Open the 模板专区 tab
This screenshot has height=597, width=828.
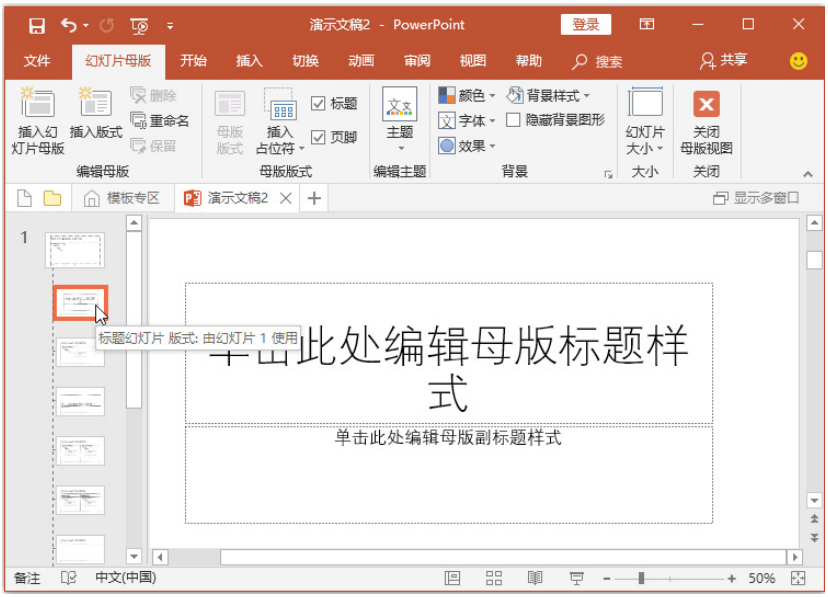coord(121,198)
